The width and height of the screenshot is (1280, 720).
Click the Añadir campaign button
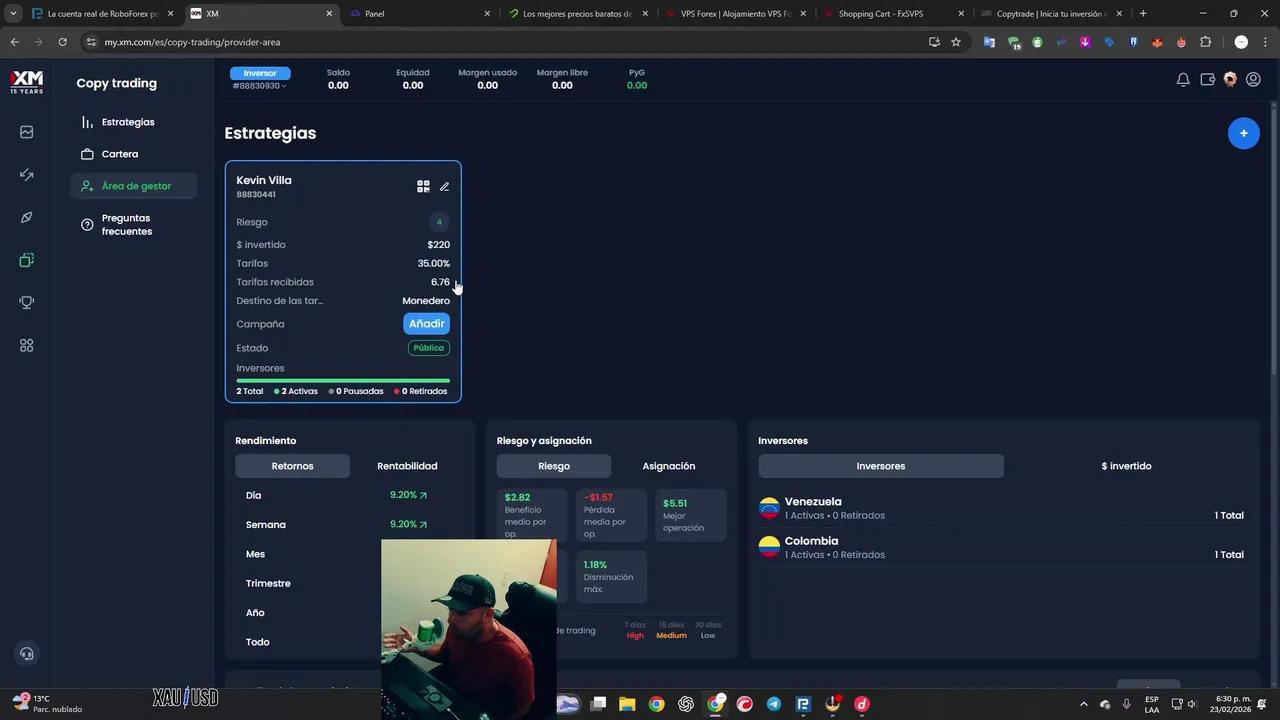[x=426, y=324]
